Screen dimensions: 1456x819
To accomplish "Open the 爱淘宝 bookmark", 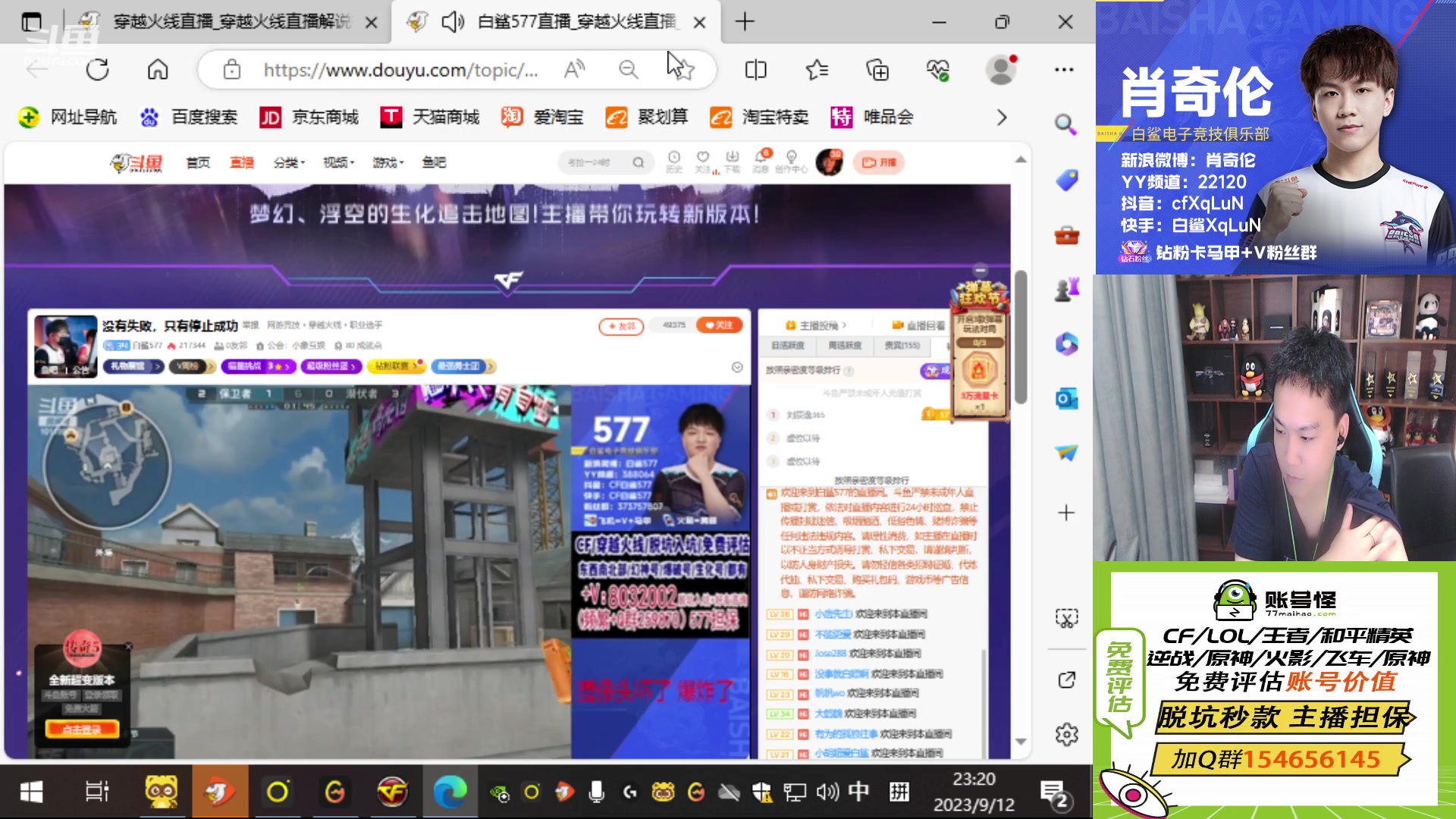I will coord(542,117).
